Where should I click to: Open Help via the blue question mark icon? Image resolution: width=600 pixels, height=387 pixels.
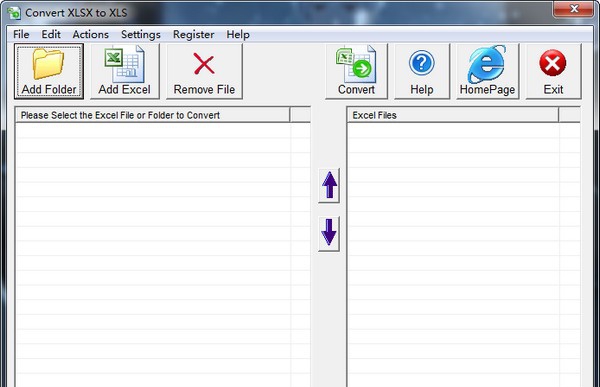click(422, 71)
